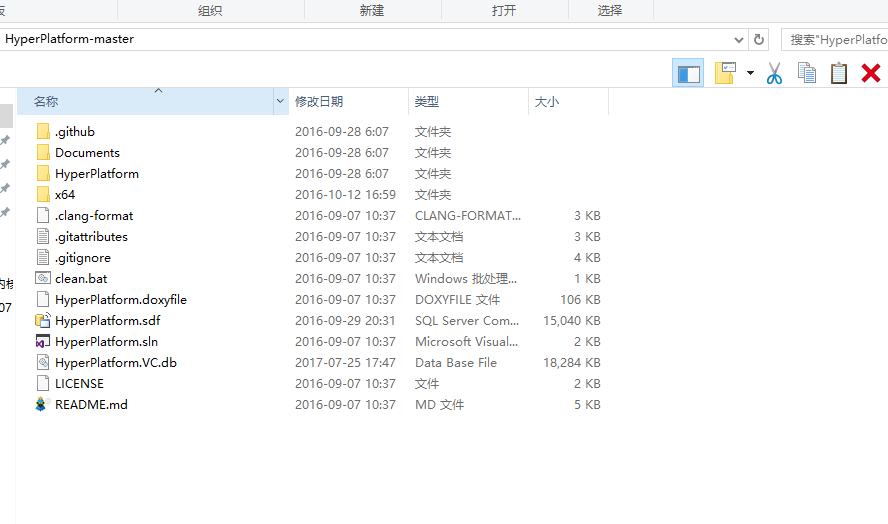This screenshot has width=888, height=524.
Task: Click the x64 date 2016-10-12 16:59
Action: click(345, 195)
